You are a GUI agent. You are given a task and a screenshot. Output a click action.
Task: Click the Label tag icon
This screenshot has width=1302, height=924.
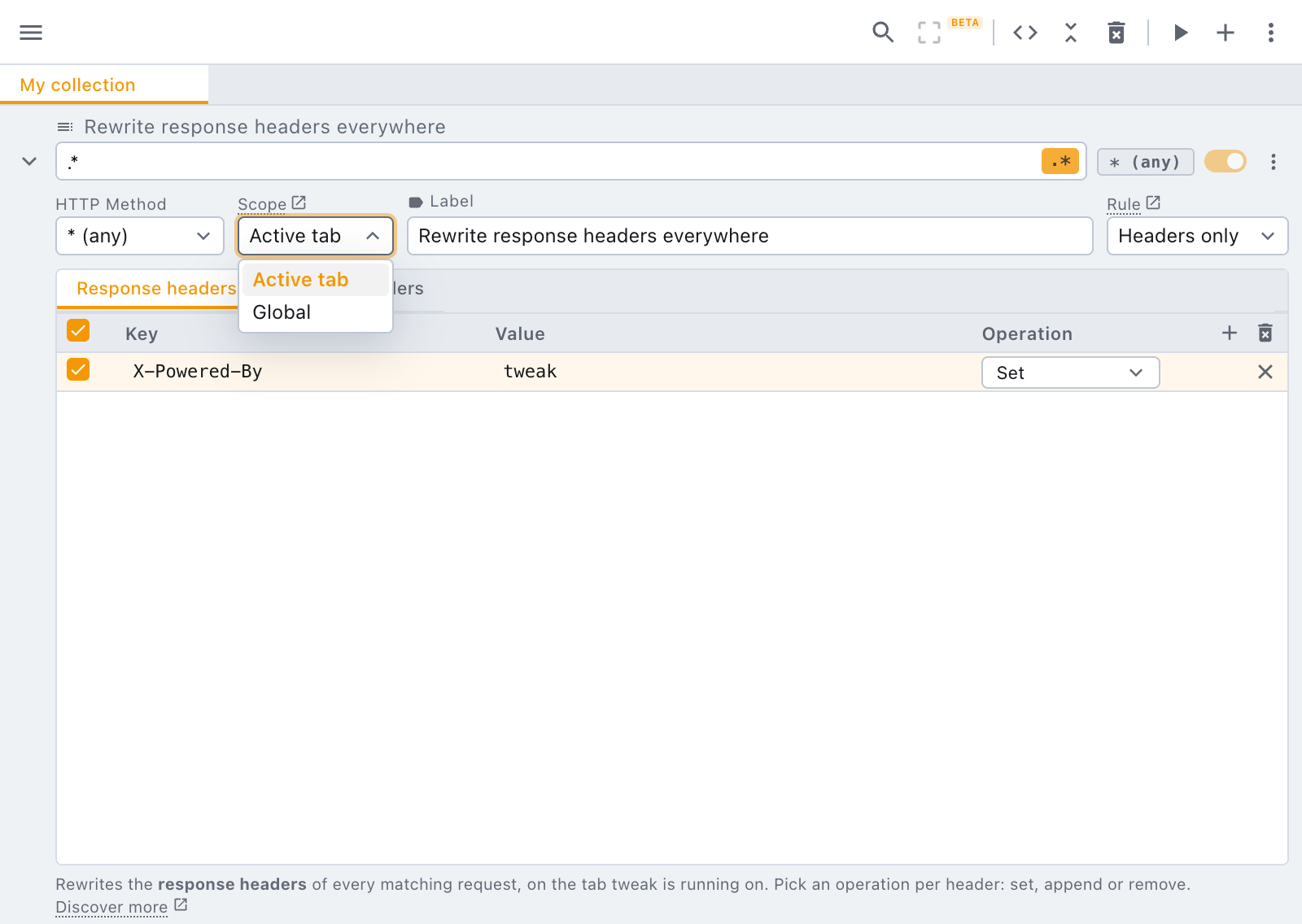[x=416, y=203]
